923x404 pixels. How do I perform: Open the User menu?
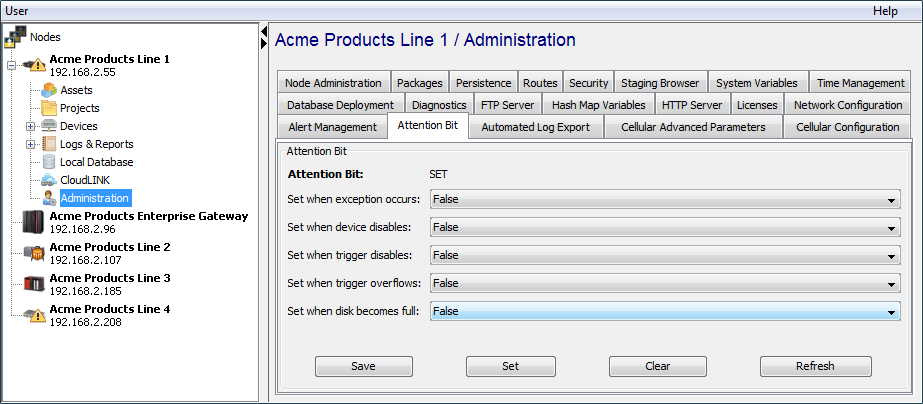coord(16,11)
